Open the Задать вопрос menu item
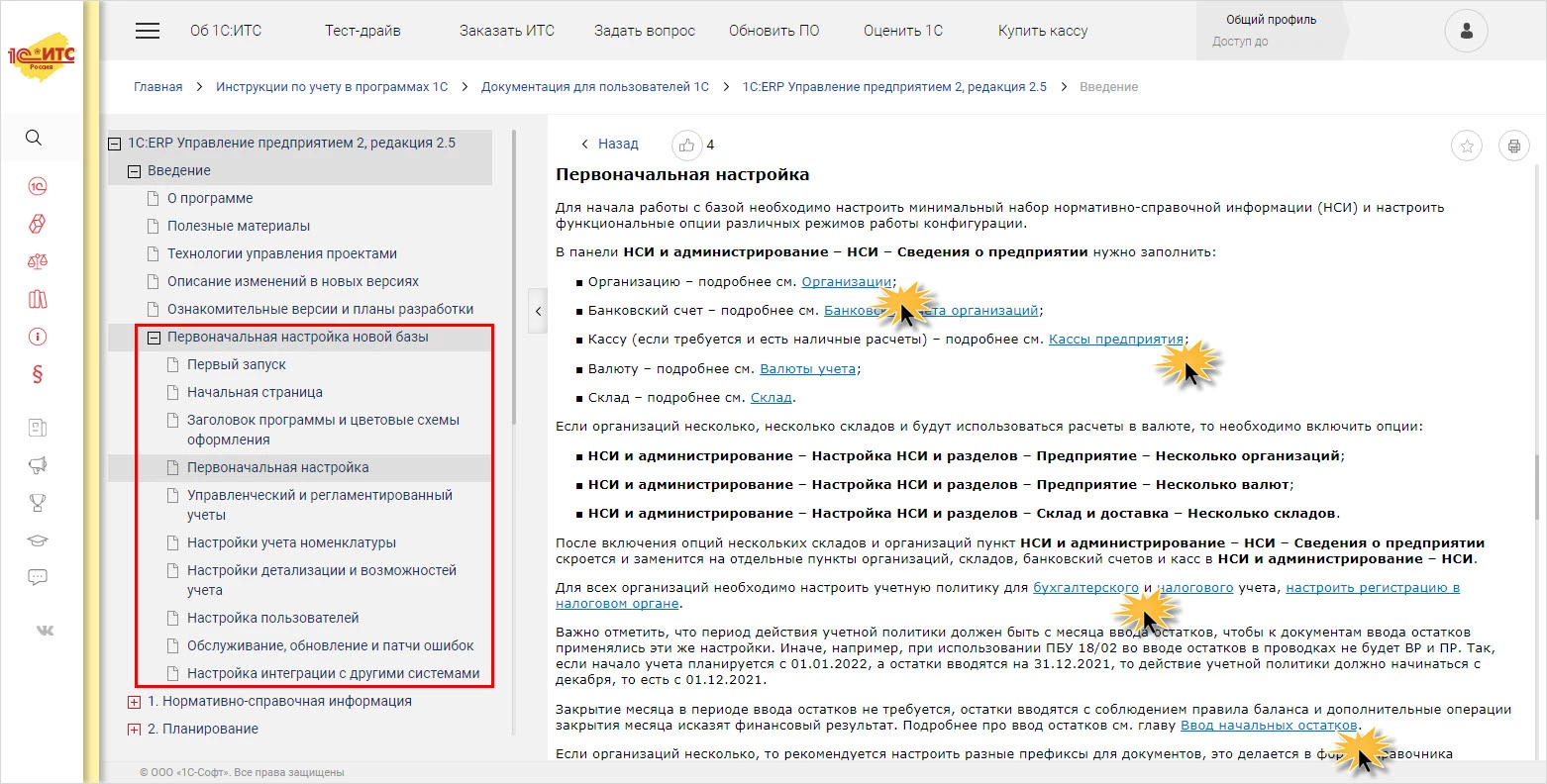The width and height of the screenshot is (1547, 784). tap(645, 31)
